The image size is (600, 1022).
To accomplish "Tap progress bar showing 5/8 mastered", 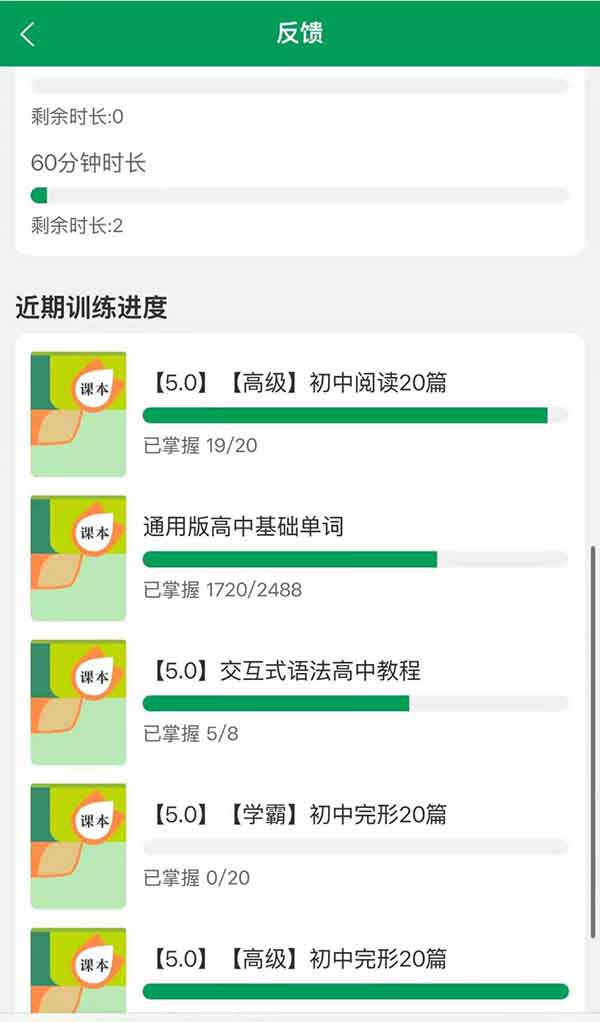I will pyautogui.click(x=355, y=703).
